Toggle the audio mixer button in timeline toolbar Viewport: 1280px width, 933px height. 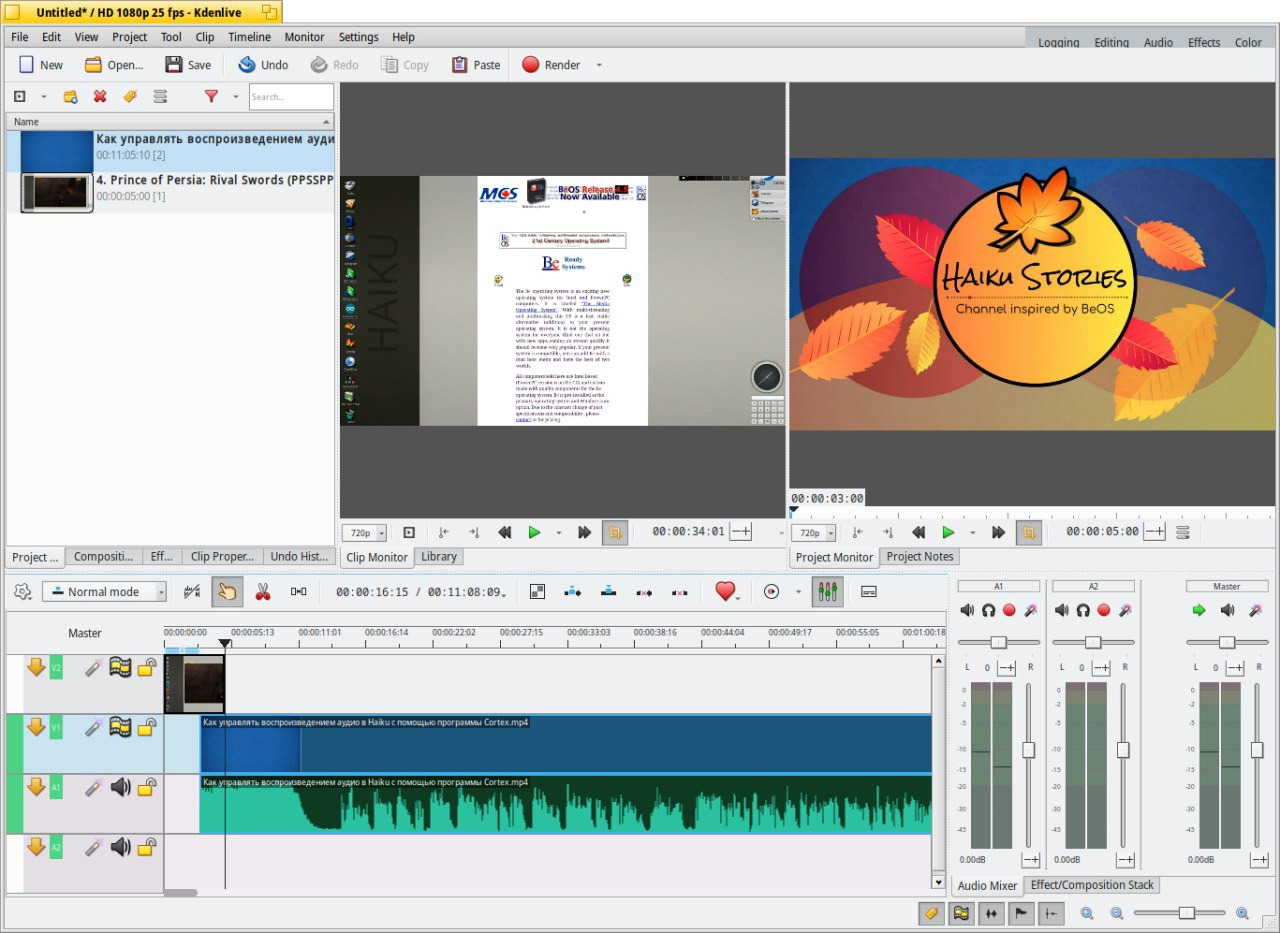[827, 592]
